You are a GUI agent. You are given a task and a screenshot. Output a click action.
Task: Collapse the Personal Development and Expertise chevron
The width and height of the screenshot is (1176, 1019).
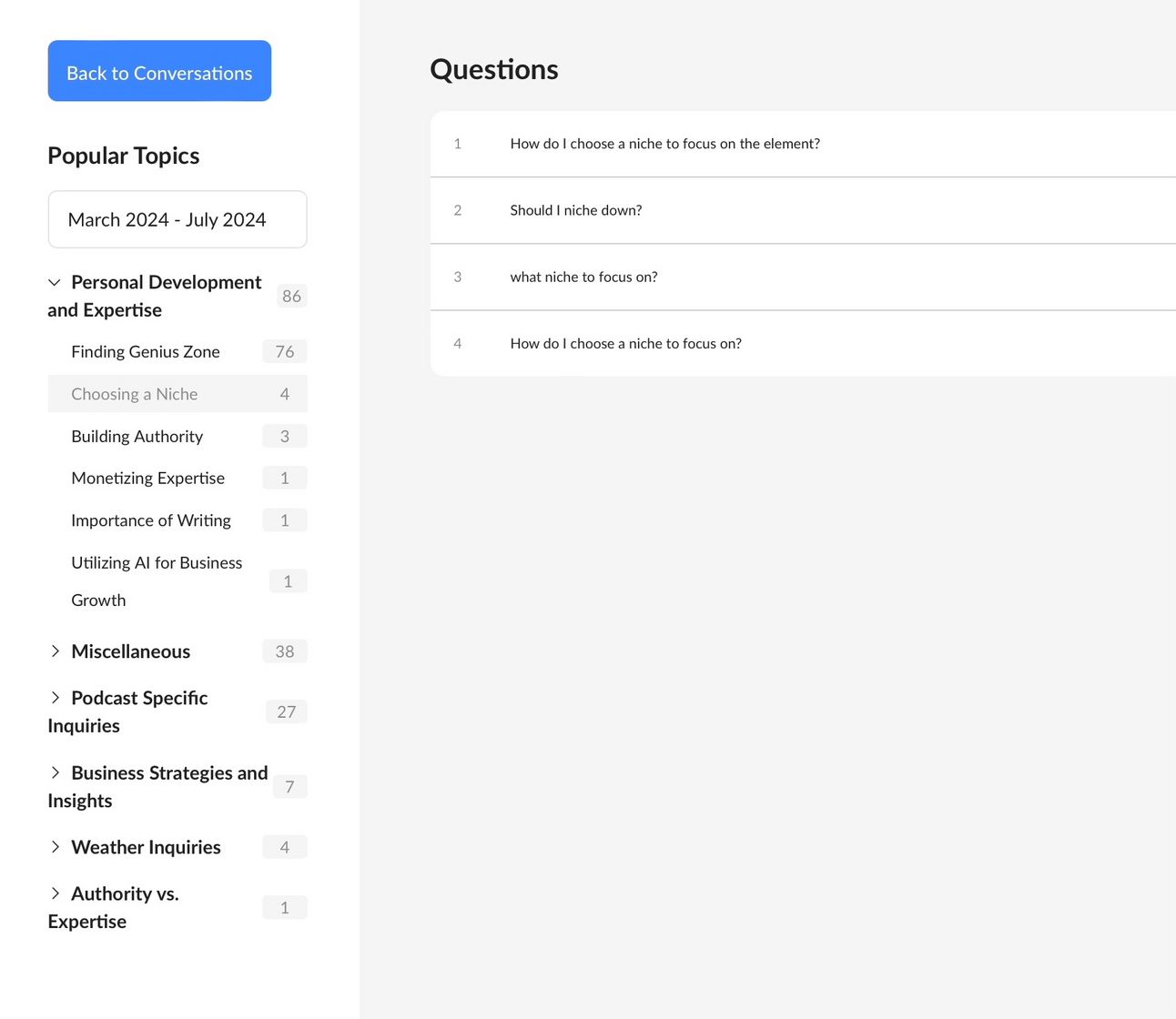(x=55, y=282)
